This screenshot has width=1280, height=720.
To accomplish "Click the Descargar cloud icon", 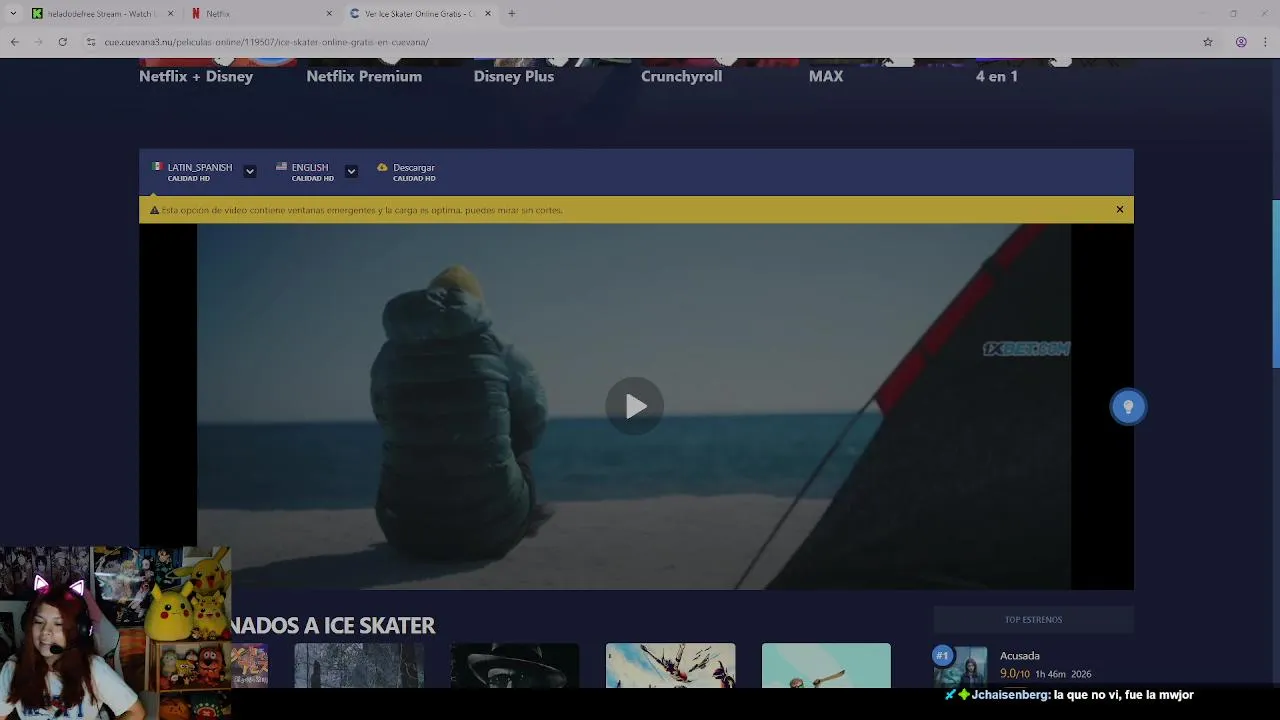I will 382,167.
